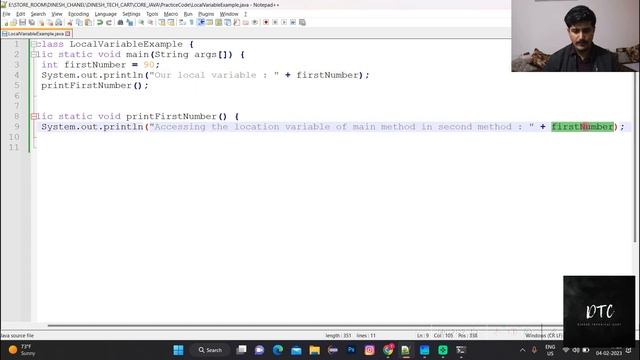The width and height of the screenshot is (640, 360).
Task: Open the Language menu
Action: 106,14
